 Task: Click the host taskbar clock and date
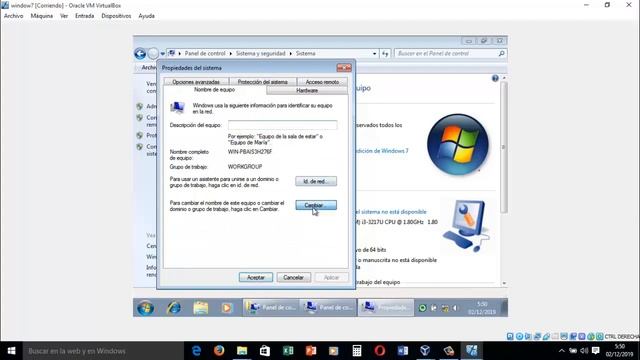coord(620,351)
